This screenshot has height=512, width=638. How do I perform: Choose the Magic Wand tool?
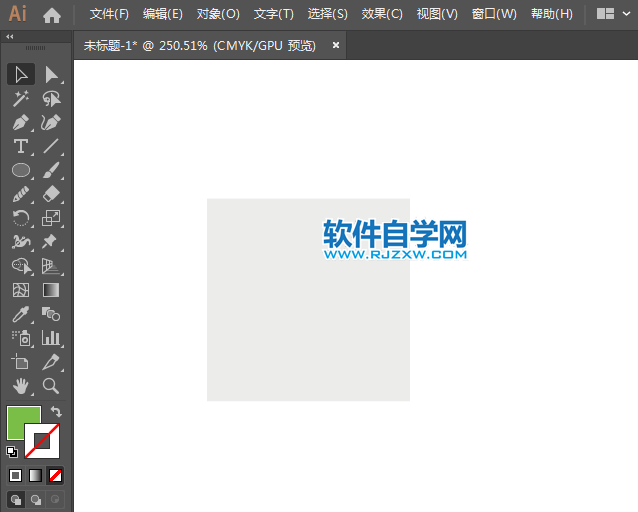point(21,98)
